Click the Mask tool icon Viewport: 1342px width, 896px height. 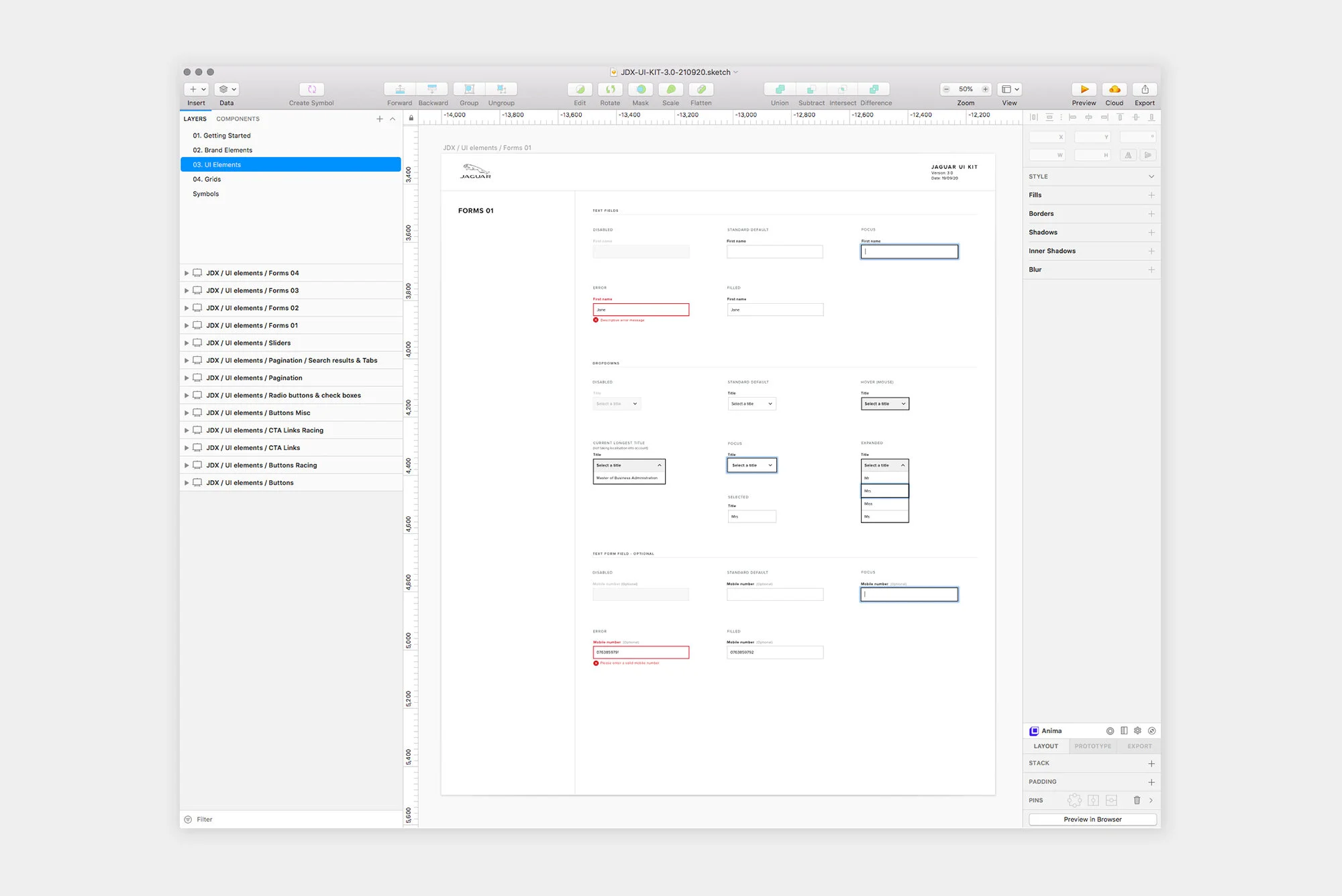click(x=640, y=89)
